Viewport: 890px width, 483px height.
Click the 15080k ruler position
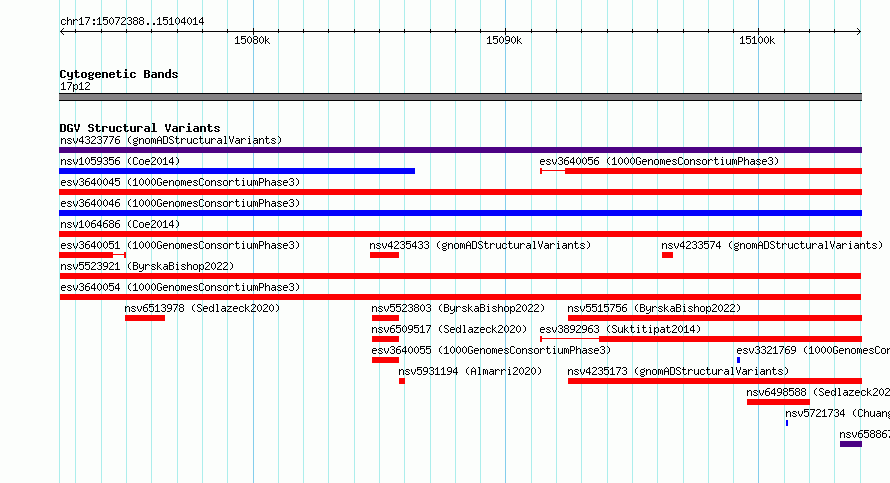click(252, 40)
